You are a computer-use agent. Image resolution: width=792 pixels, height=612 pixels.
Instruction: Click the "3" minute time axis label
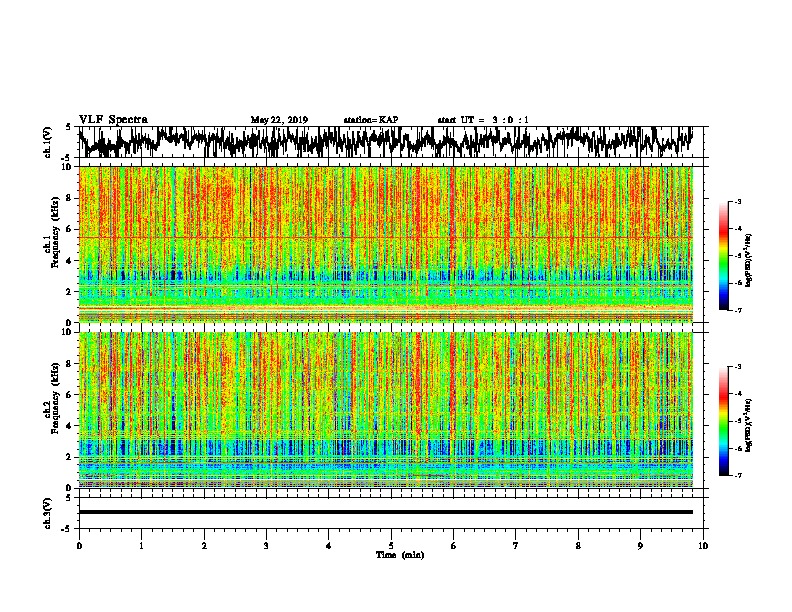[266, 546]
